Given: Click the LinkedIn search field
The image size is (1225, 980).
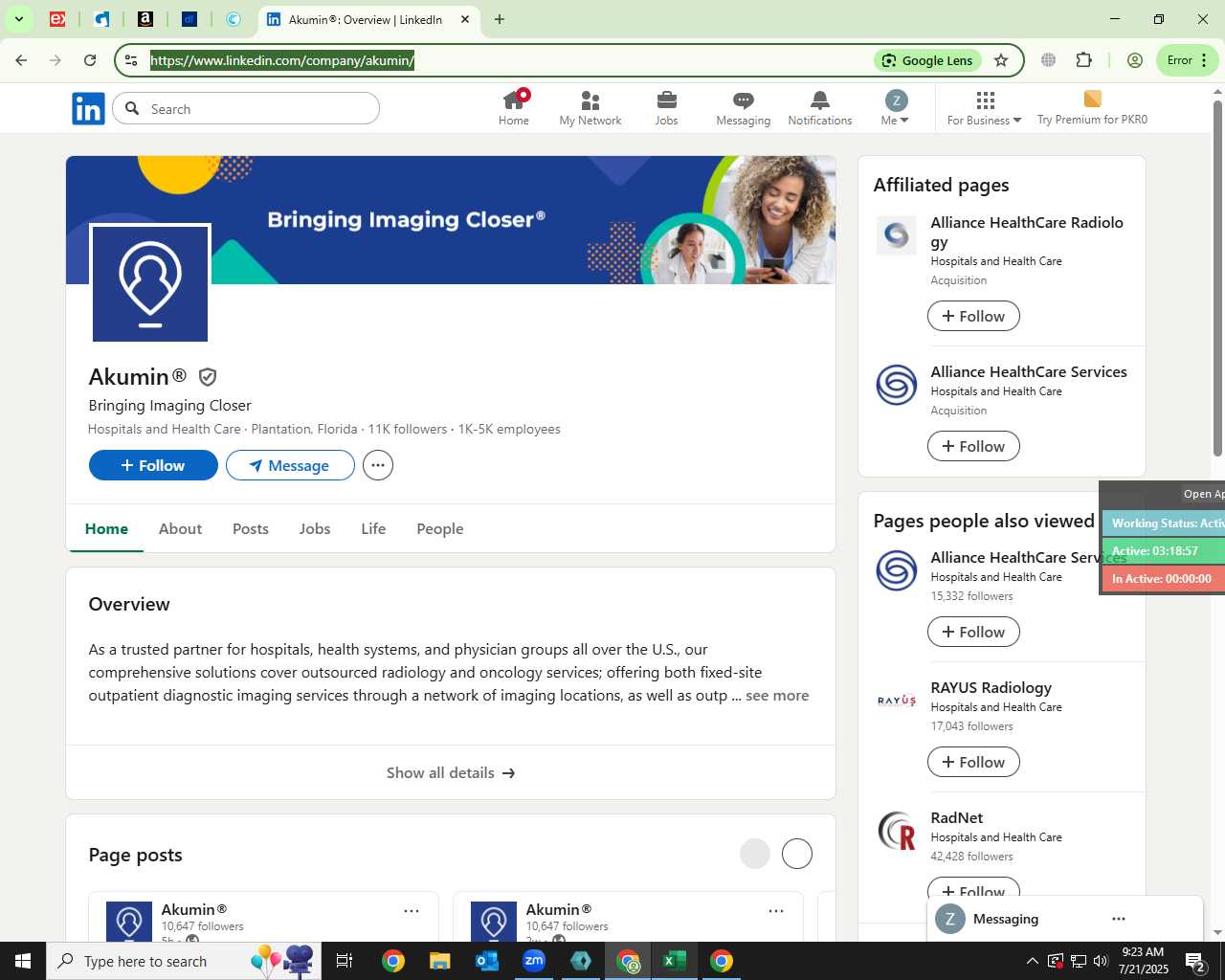Looking at the screenshot, I should click(246, 109).
